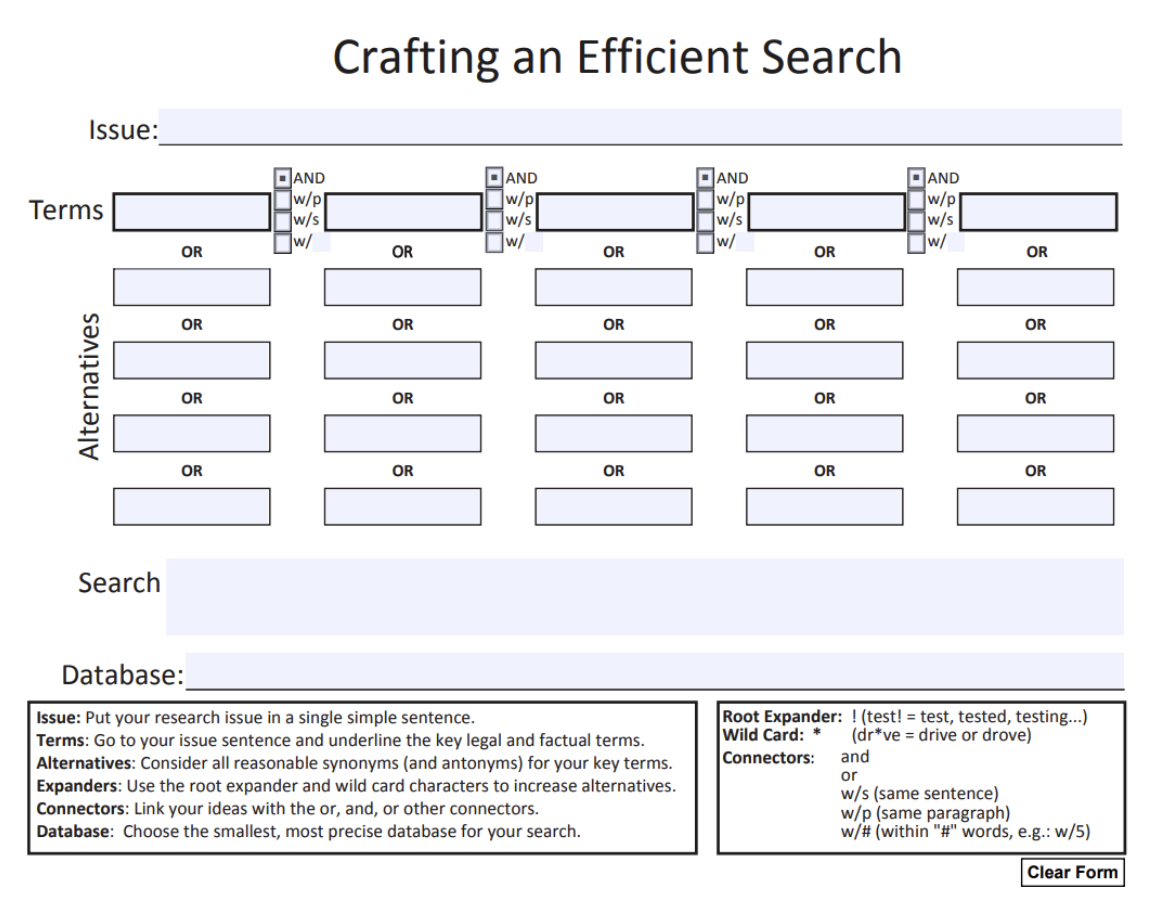Screen dimensions: 1162x898
Task: Check w/p box in first connector group
Action: pyautogui.click(x=283, y=199)
